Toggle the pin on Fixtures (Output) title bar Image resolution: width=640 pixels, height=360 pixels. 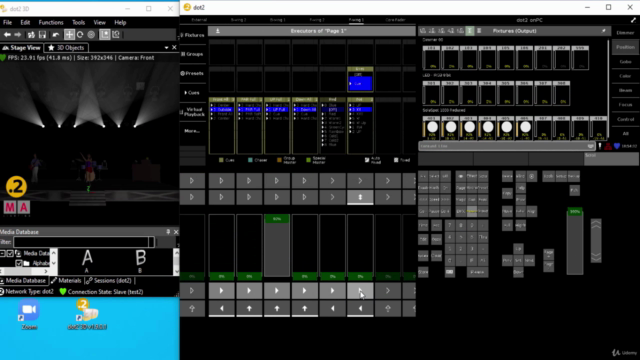point(604,31)
